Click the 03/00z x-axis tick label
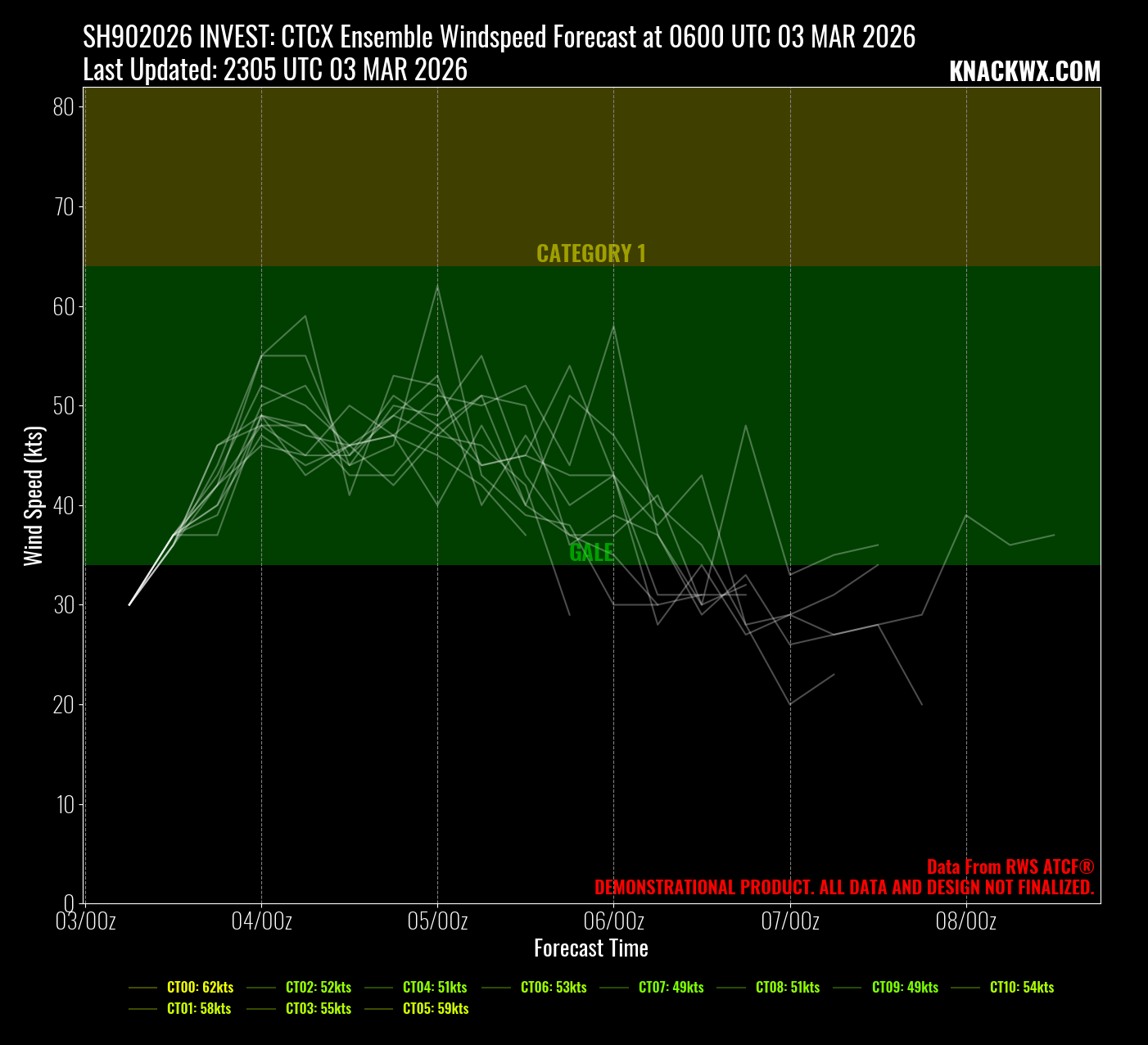 [86, 921]
